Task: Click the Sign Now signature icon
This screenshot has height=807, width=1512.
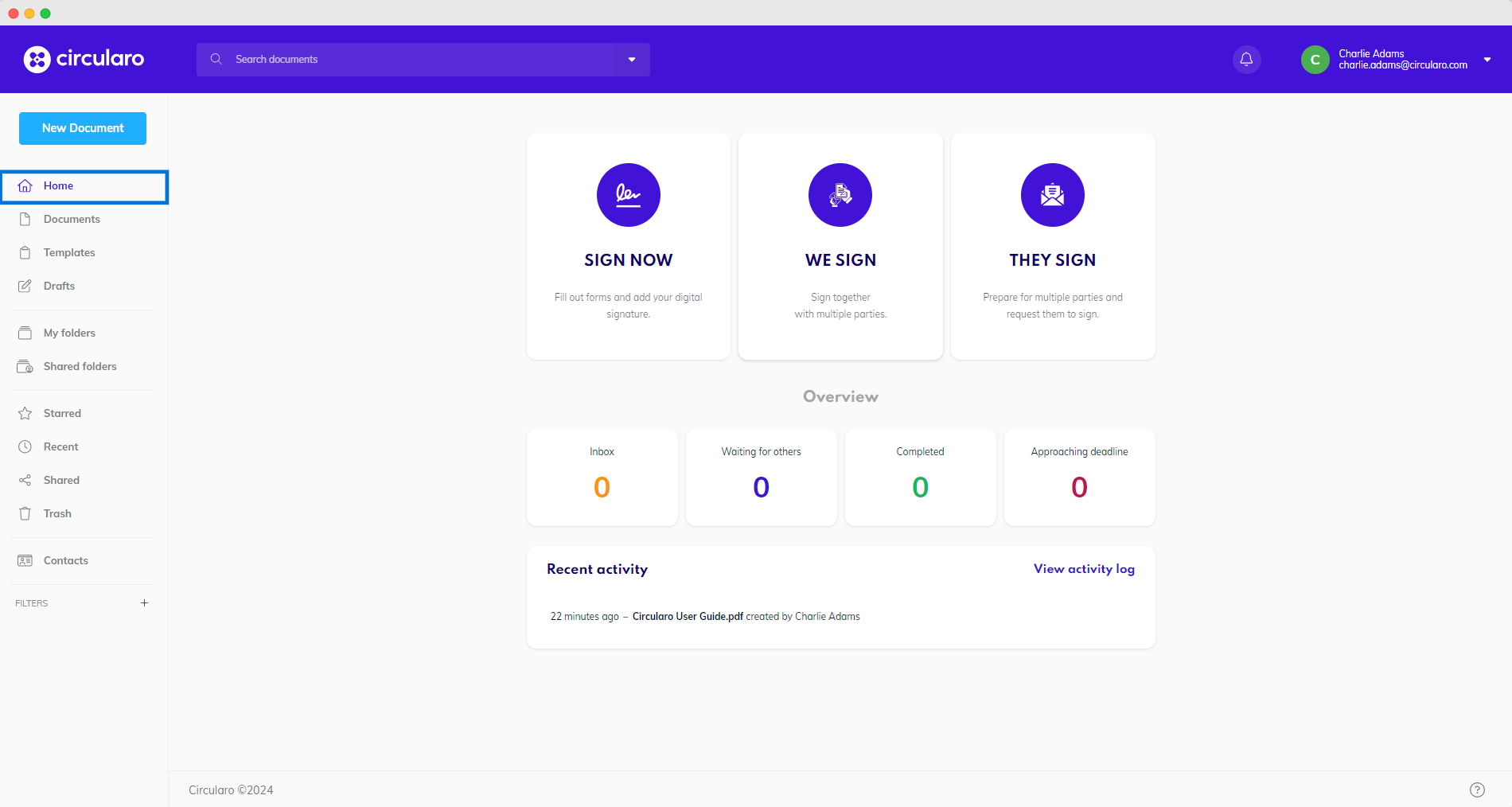Action: pos(628,195)
